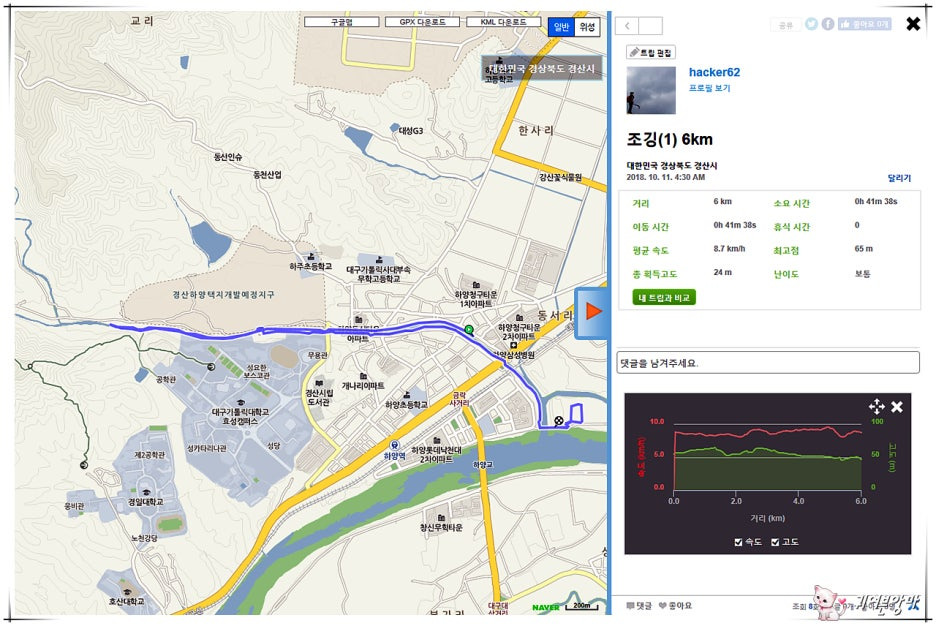This screenshot has width=936, height=626.
Task: Download the track via GPX 다운로드
Action: click(423, 22)
